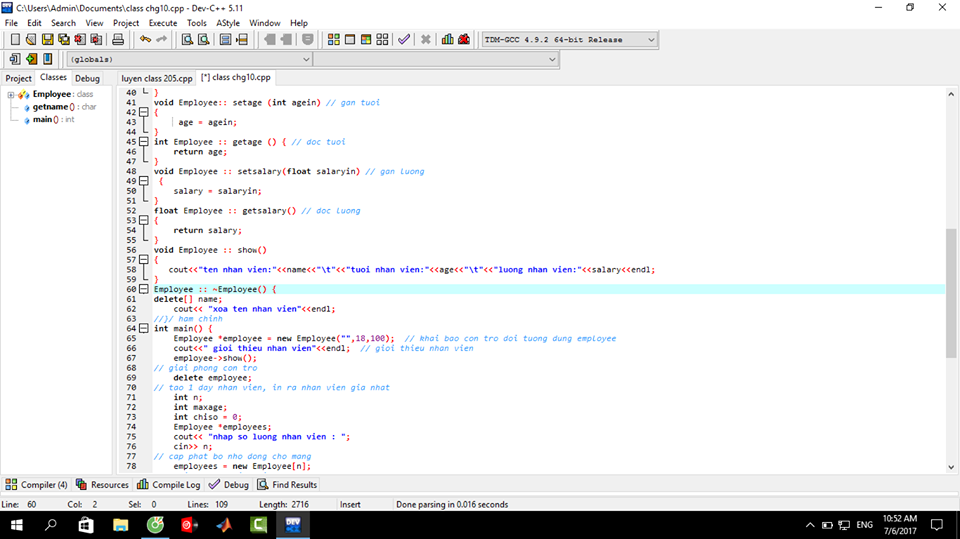Expand the Employee class tree node
This screenshot has width=960, height=539.
click(10, 95)
